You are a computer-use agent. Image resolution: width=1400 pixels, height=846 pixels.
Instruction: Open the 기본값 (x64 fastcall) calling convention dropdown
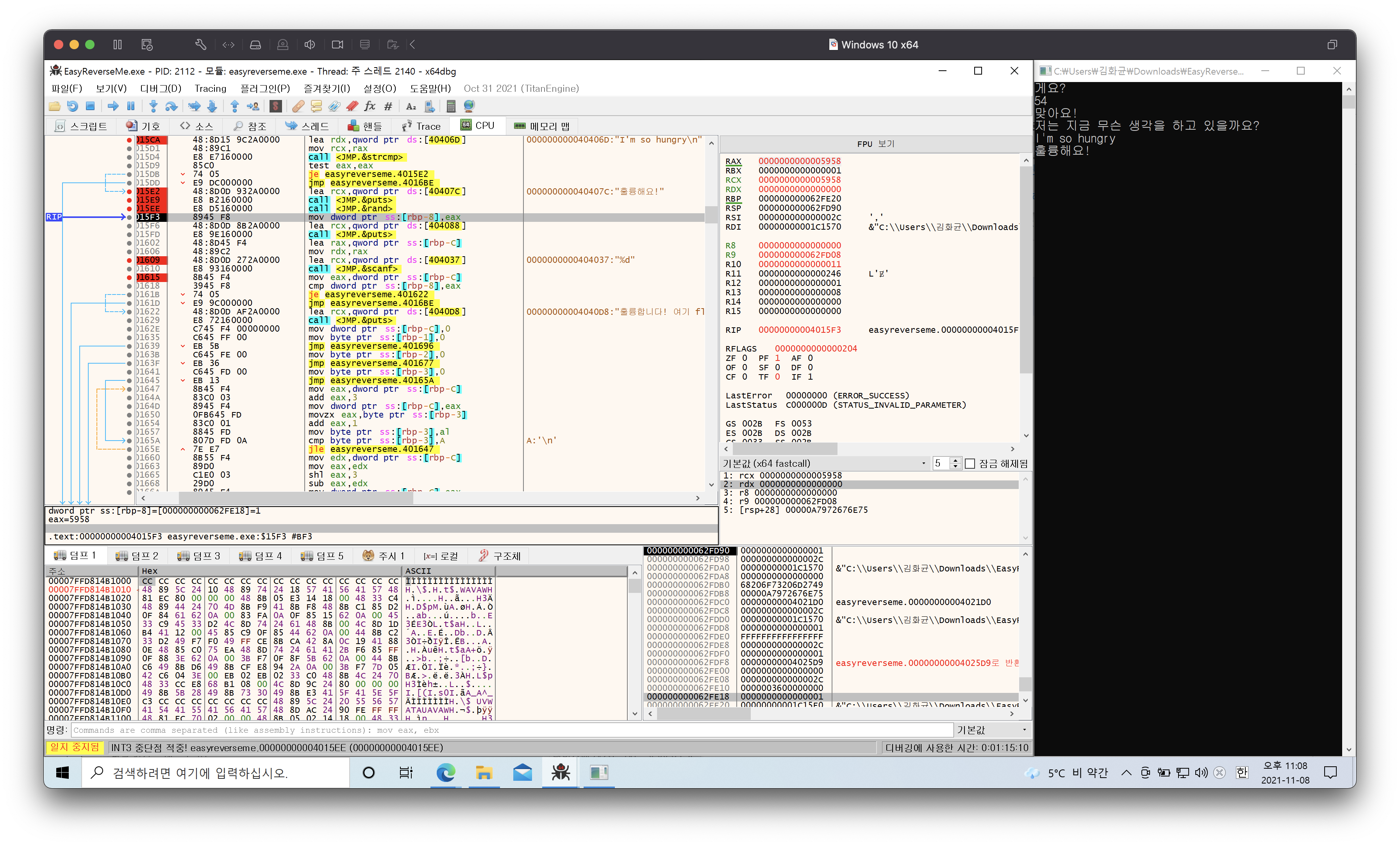coord(824,464)
